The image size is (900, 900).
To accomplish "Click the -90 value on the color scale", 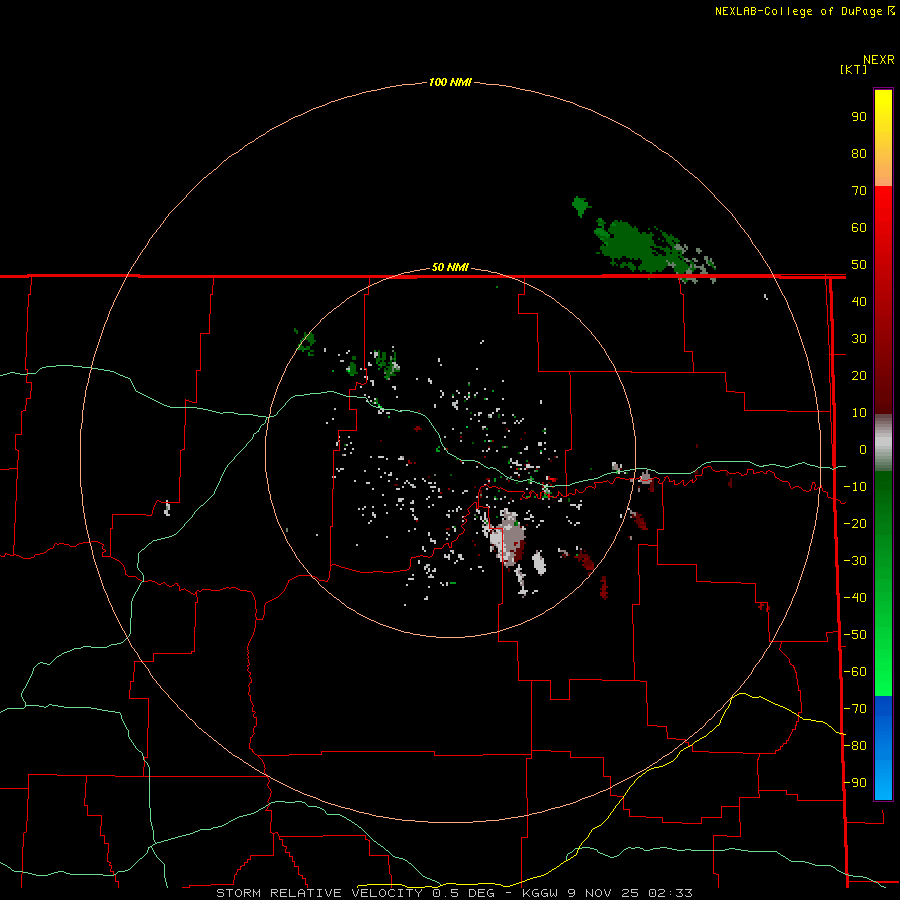I will click(855, 783).
